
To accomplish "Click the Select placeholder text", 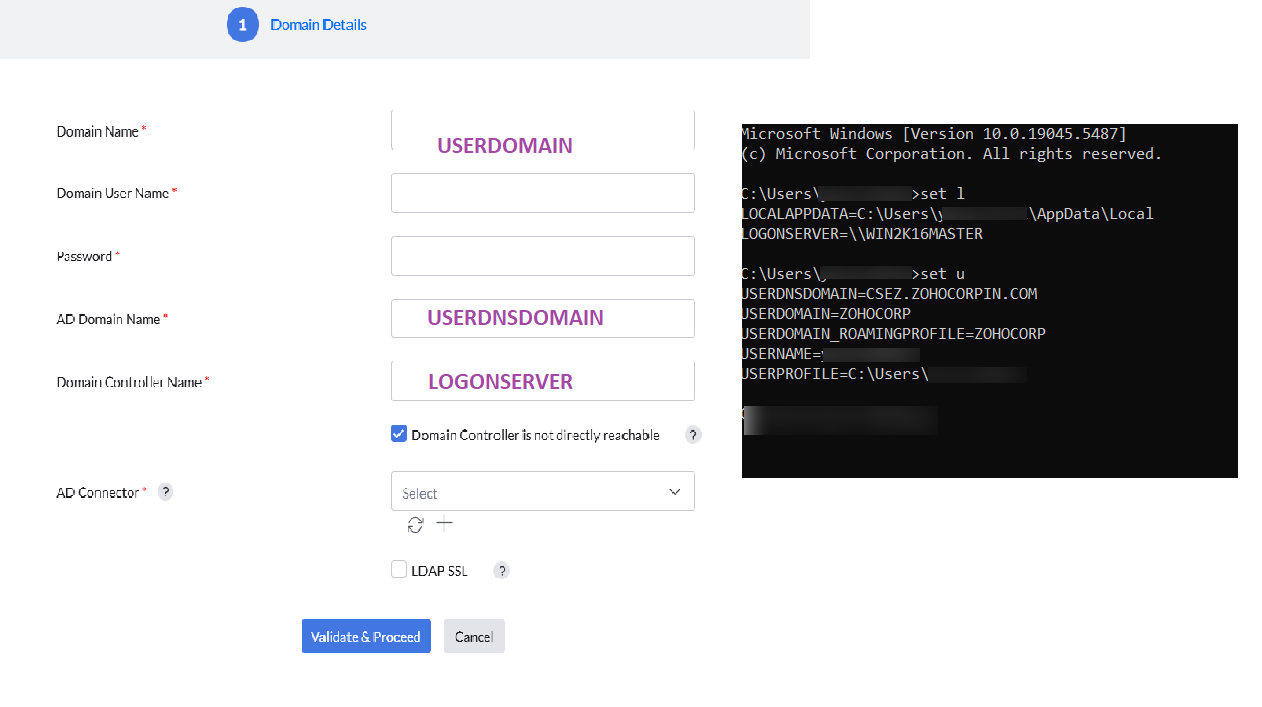I will (420, 492).
